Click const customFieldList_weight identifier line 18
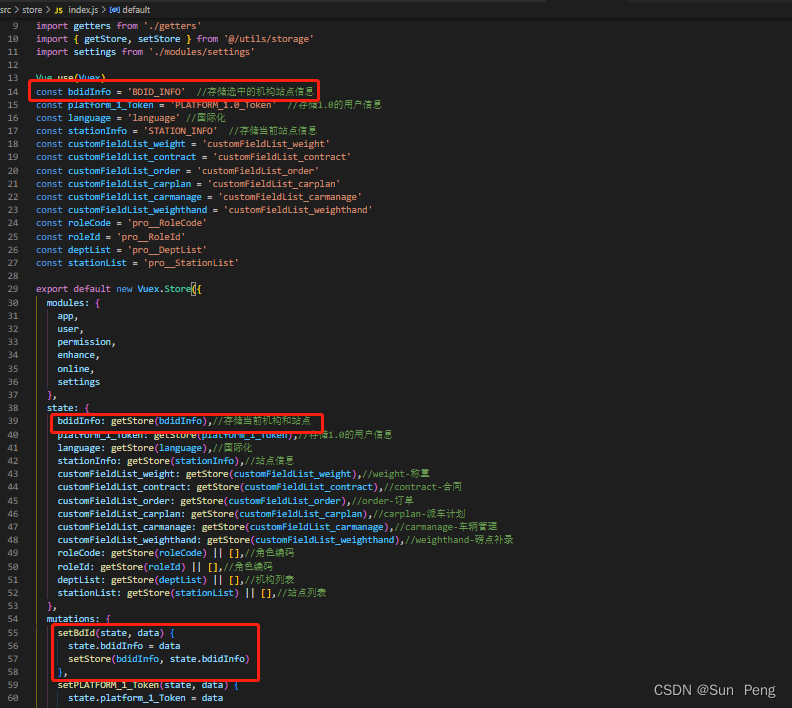Viewport: 792px width, 708px height. [127, 144]
